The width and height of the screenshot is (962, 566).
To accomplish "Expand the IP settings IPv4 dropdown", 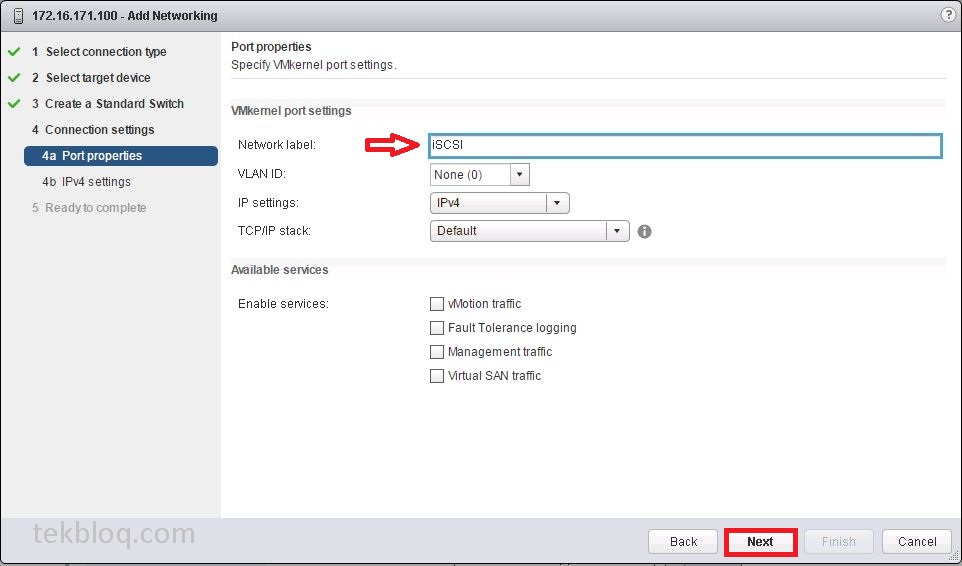I will pos(500,203).
